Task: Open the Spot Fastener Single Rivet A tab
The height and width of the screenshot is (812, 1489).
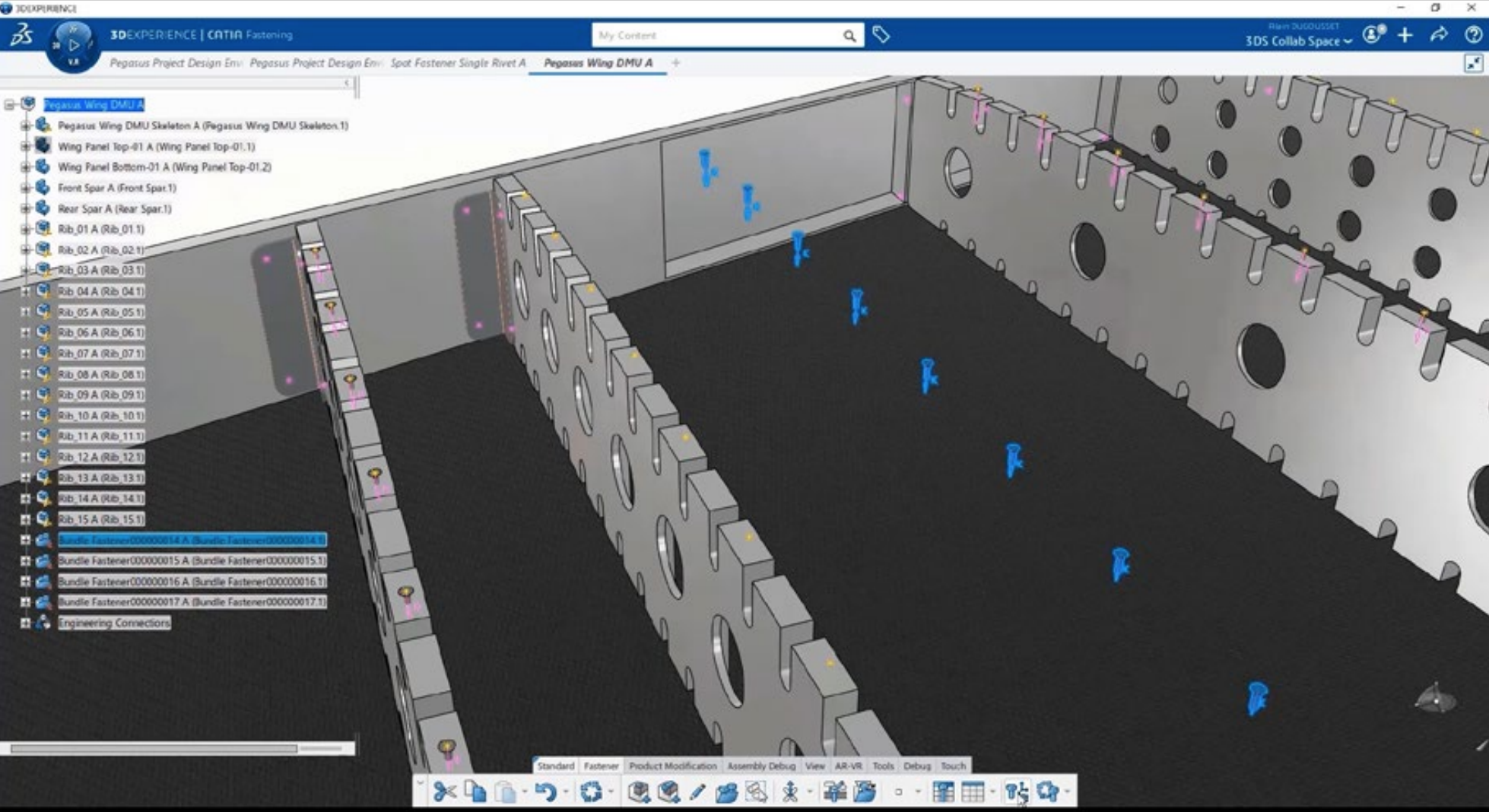Action: [x=458, y=63]
